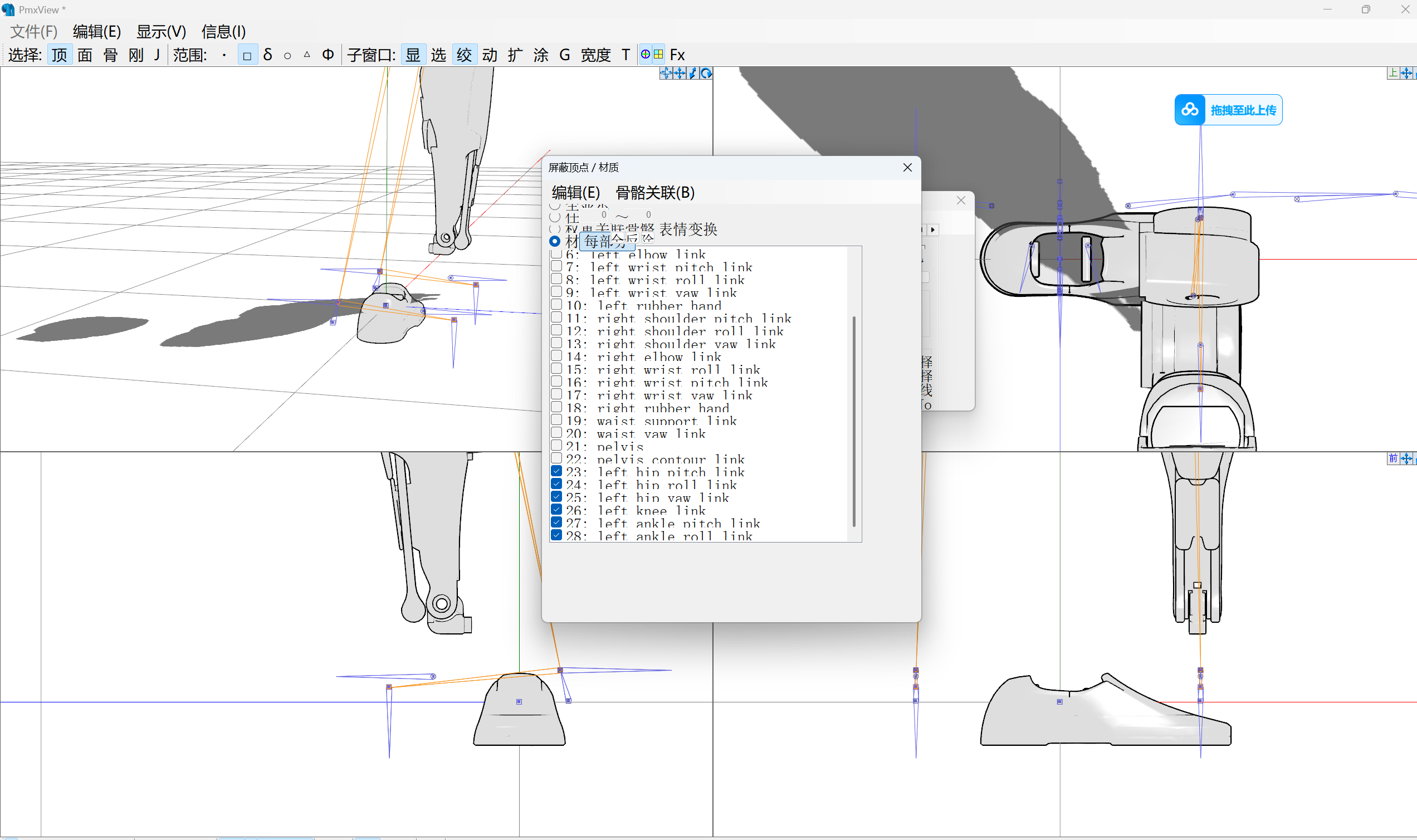Image resolution: width=1417 pixels, height=840 pixels.
Task: Click the 拖拽至此上传 upload button
Action: 1228,110
